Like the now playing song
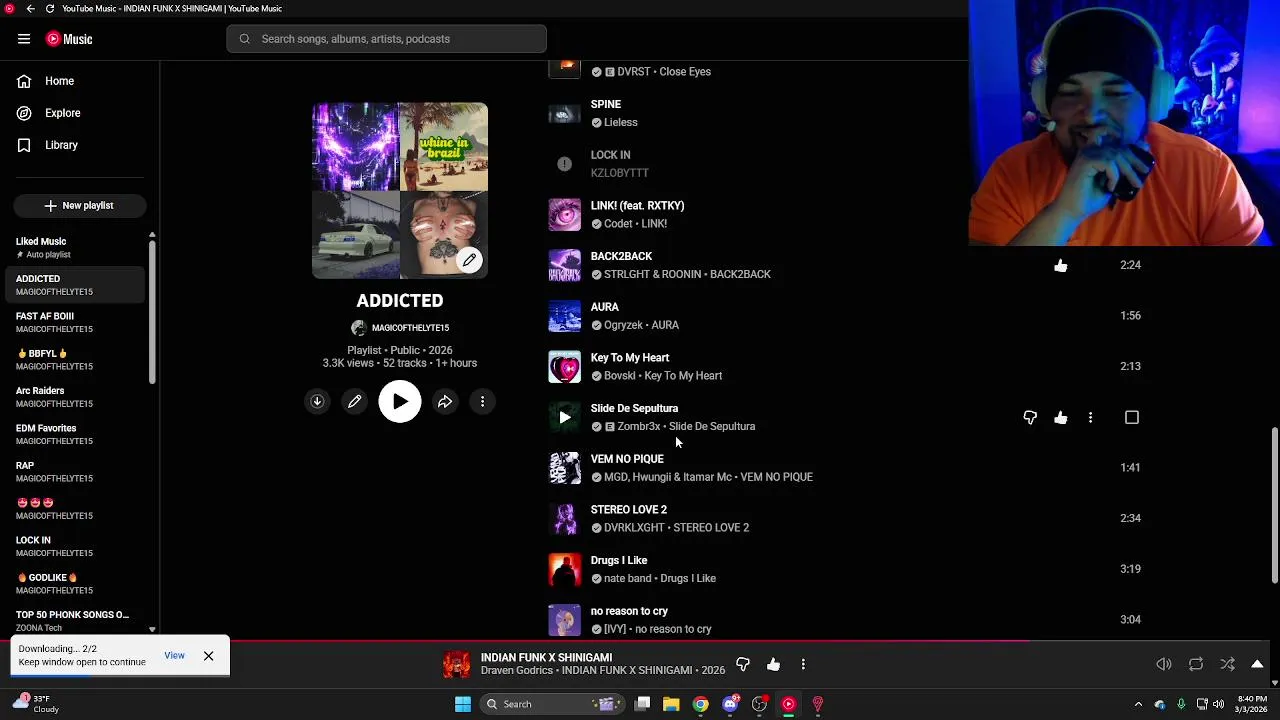The width and height of the screenshot is (1280, 720). click(773, 664)
